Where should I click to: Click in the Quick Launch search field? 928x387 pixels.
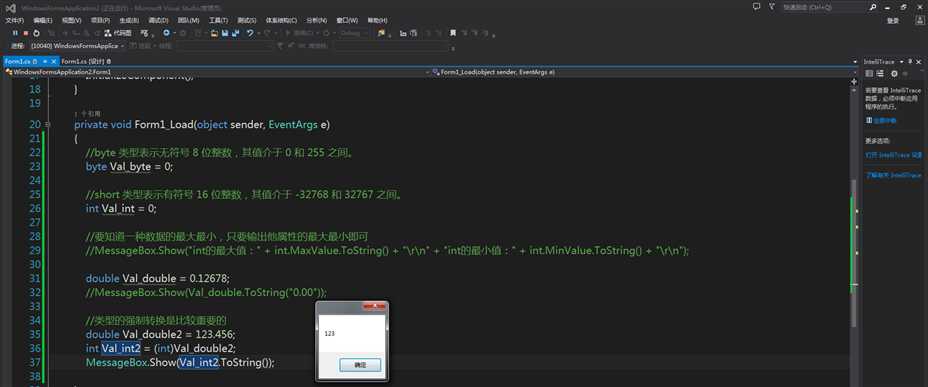tap(823, 7)
